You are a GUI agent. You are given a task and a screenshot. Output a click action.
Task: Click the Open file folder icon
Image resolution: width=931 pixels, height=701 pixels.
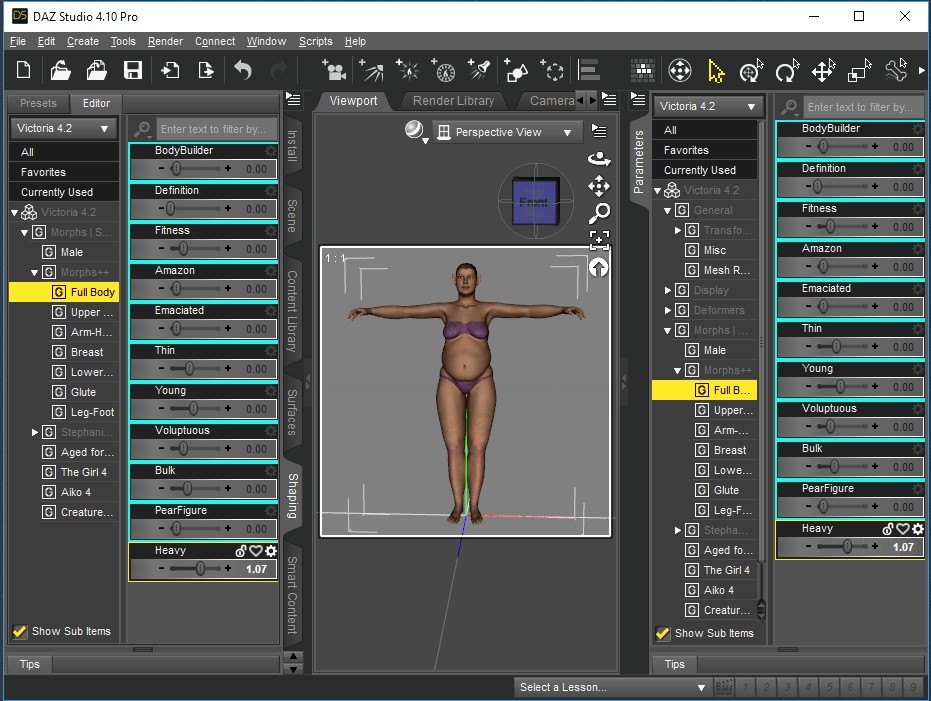[60, 70]
